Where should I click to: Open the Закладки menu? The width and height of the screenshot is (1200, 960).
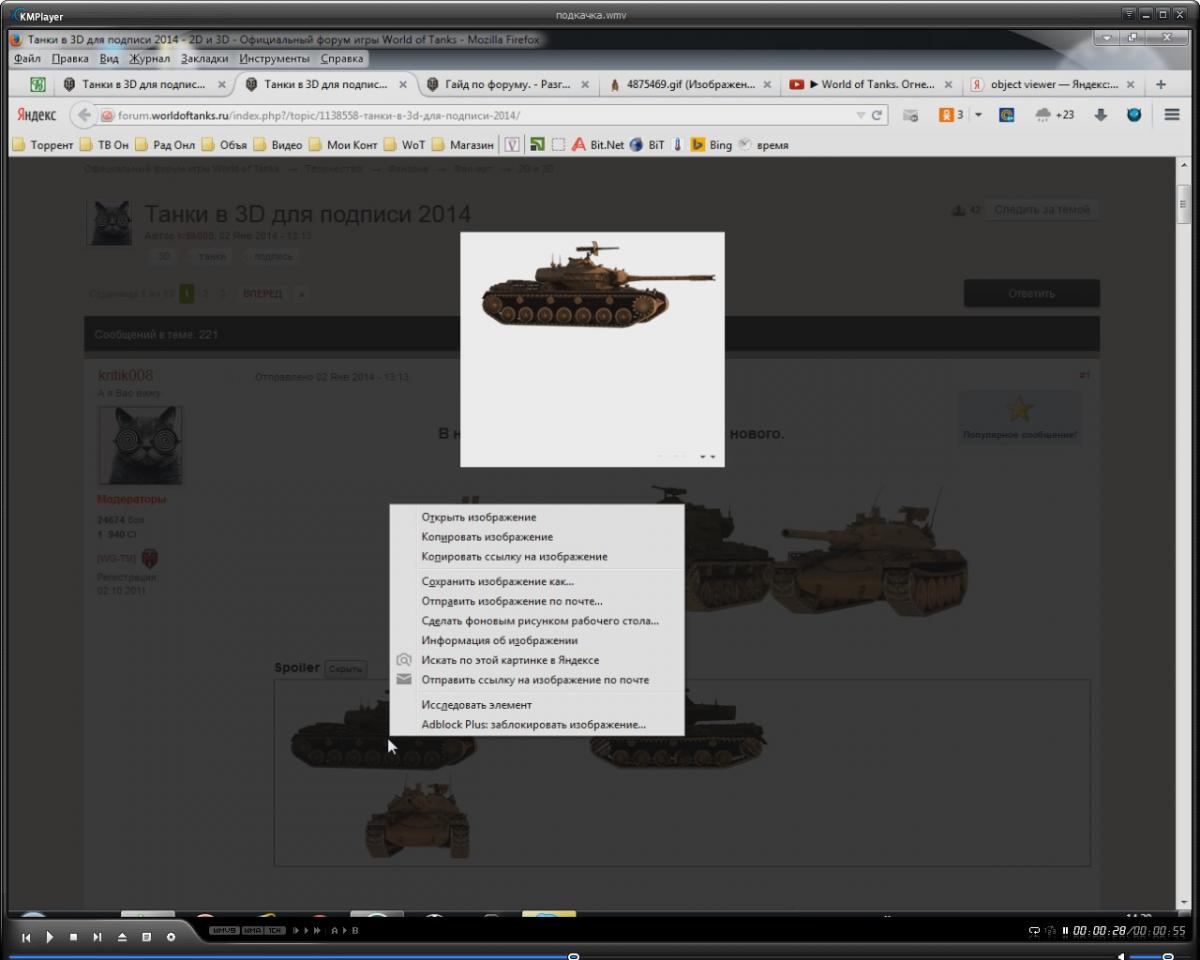(205, 58)
